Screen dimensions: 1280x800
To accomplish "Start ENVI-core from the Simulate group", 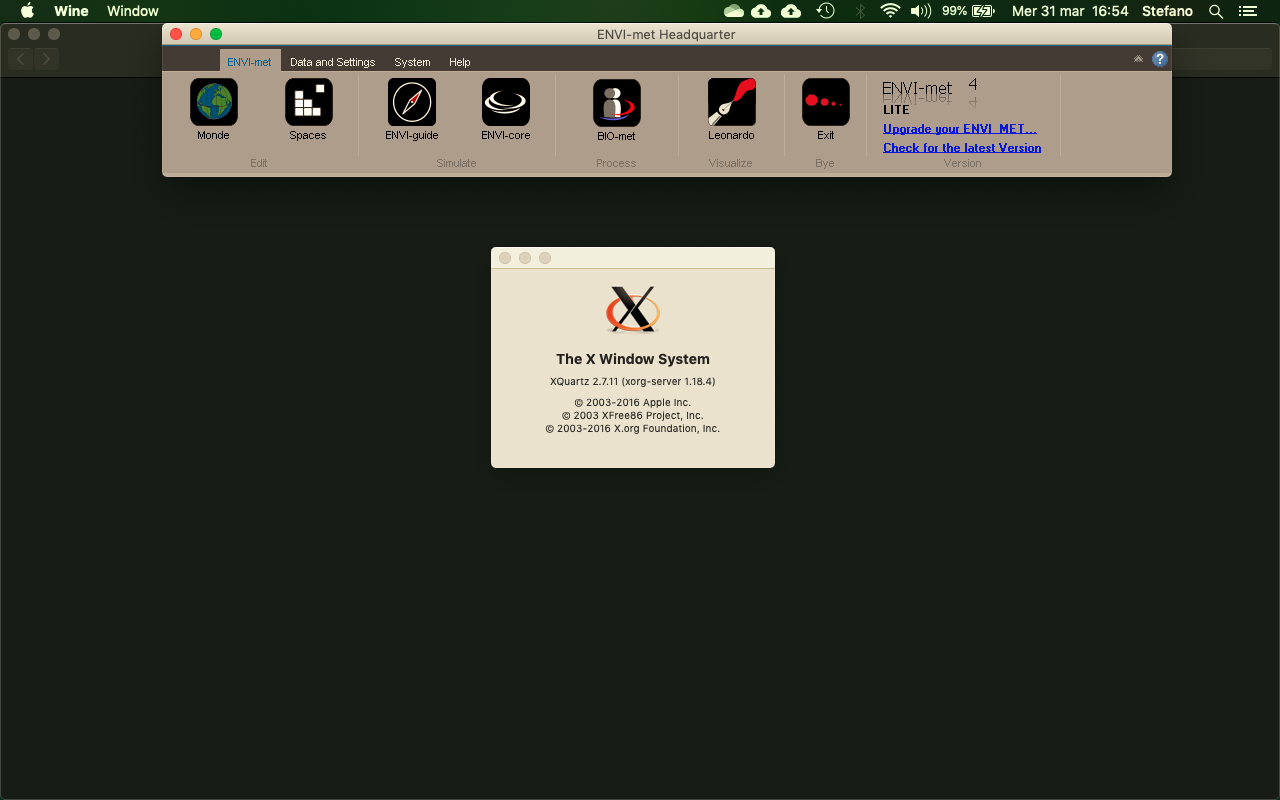I will click(x=505, y=101).
